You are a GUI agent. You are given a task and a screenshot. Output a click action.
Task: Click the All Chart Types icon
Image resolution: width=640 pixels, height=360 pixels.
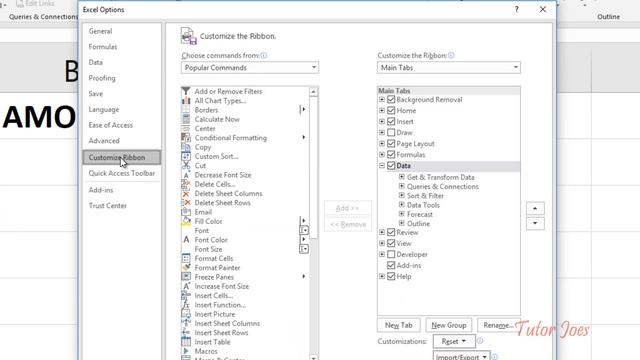186,100
